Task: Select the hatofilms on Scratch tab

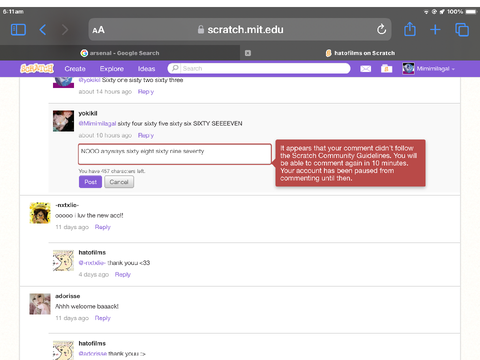Action: point(360,53)
